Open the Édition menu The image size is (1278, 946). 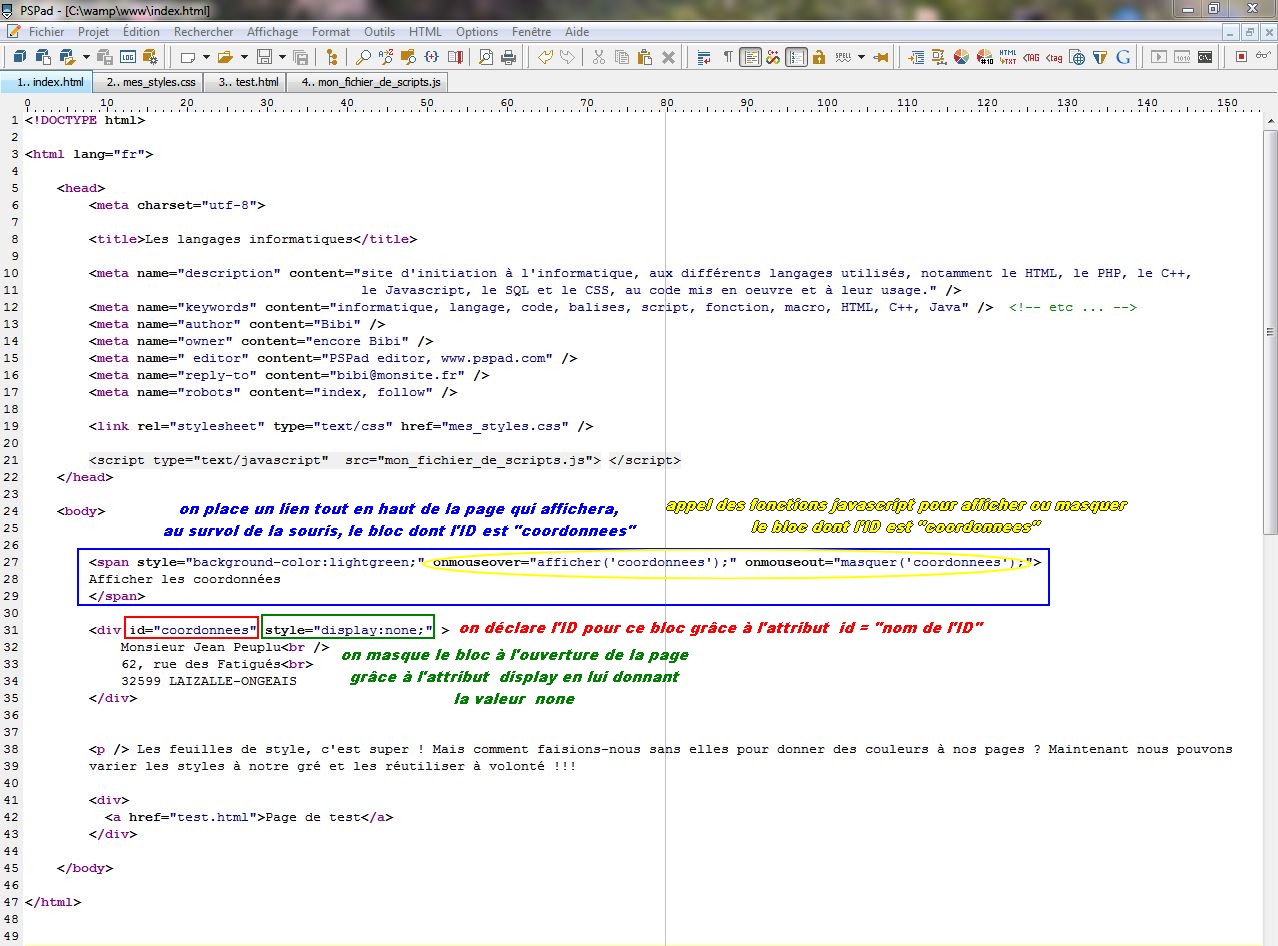click(141, 32)
